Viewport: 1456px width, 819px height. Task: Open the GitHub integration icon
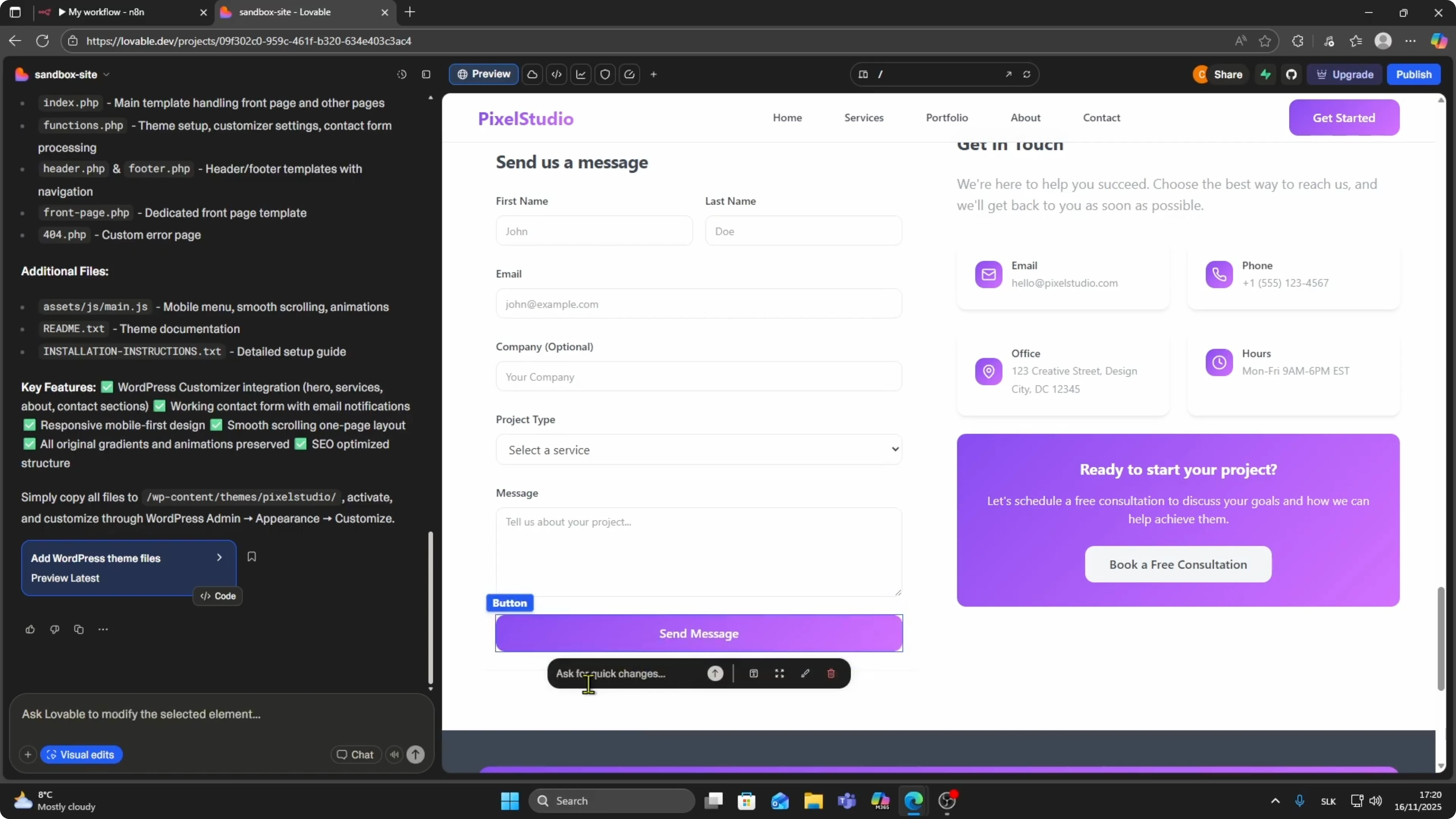tap(1291, 75)
